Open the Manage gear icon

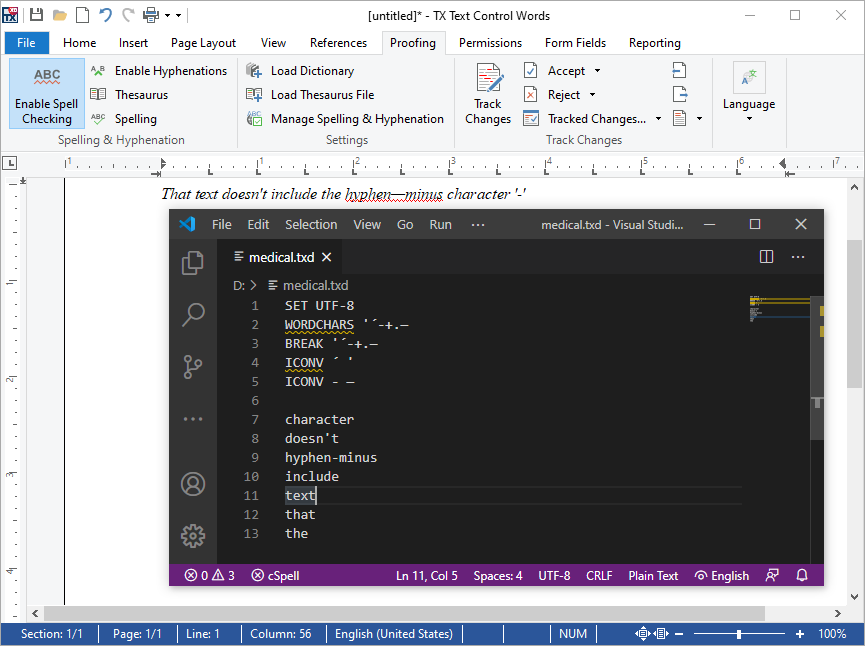(193, 536)
